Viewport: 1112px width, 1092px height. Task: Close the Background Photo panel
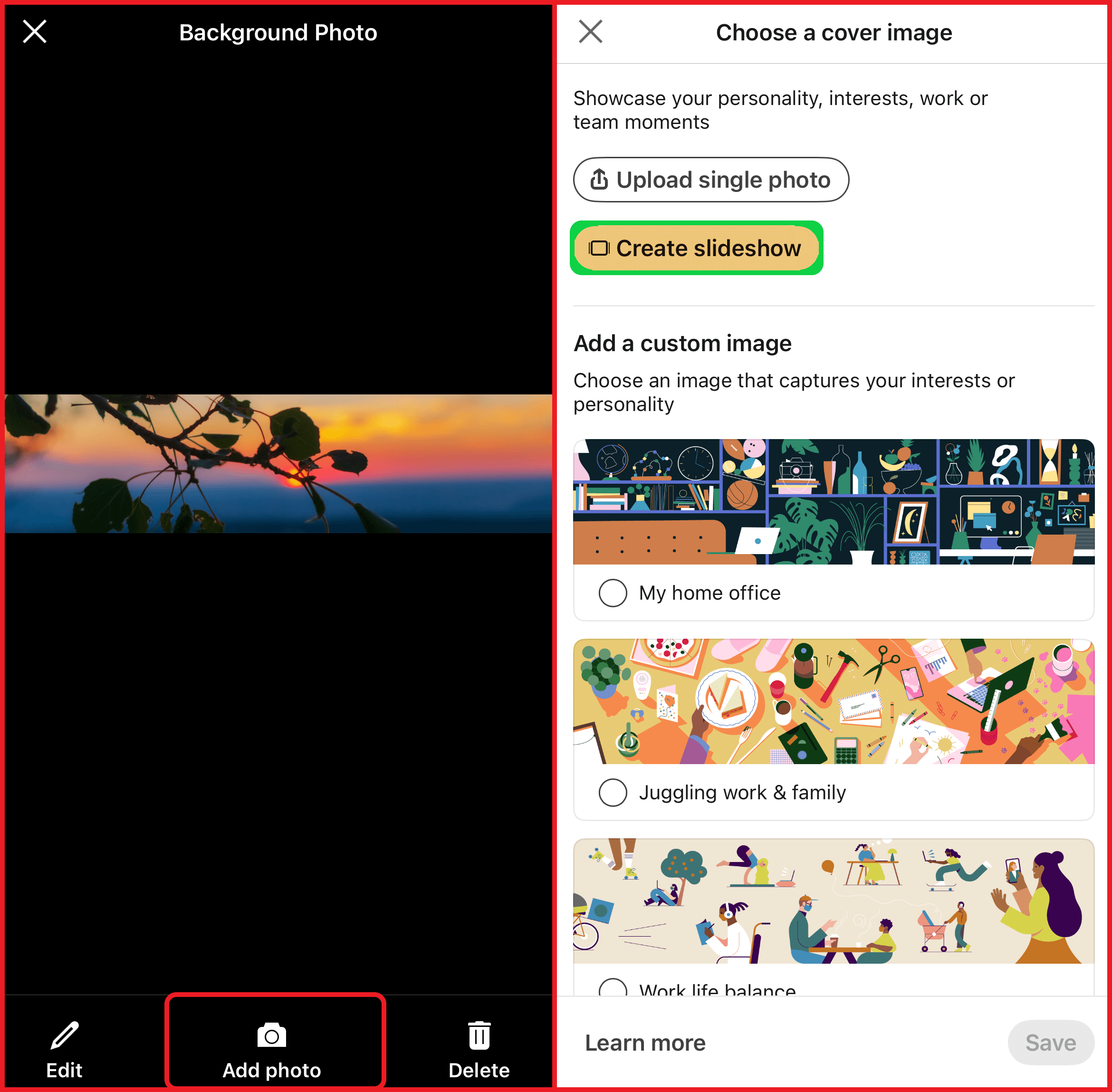click(x=36, y=32)
